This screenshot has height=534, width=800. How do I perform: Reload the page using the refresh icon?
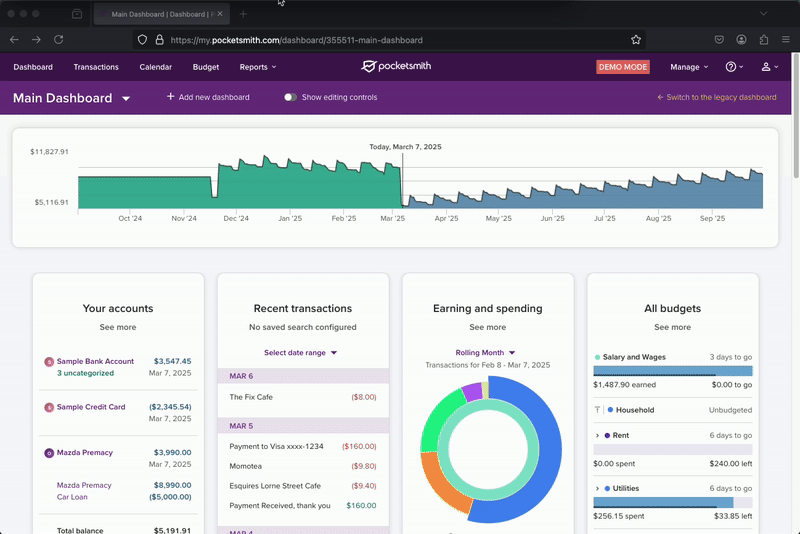(58, 40)
